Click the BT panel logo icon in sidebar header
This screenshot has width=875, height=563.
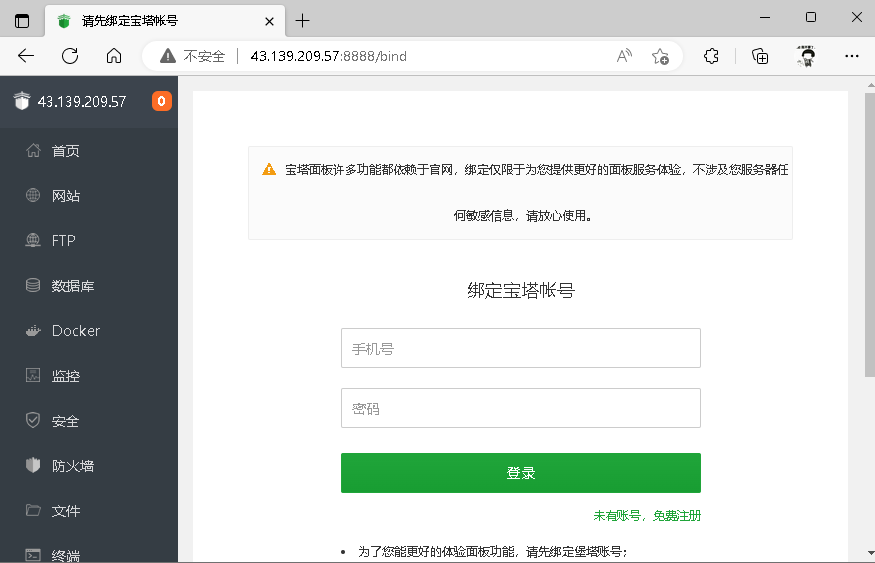(x=22, y=101)
